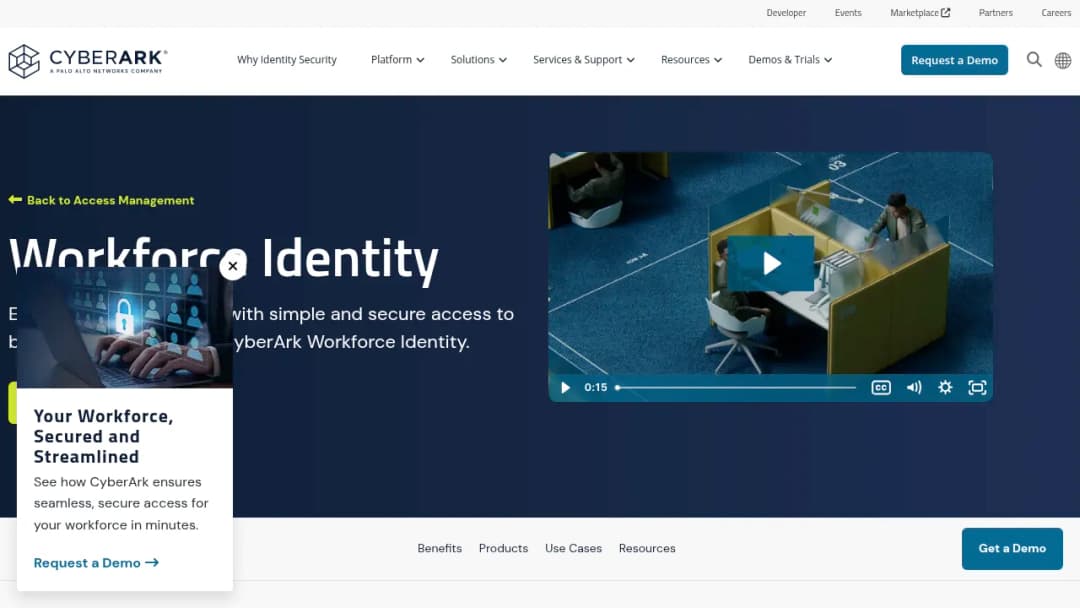Seek on the video progress bar
The height and width of the screenshot is (608, 1080).
pos(735,388)
